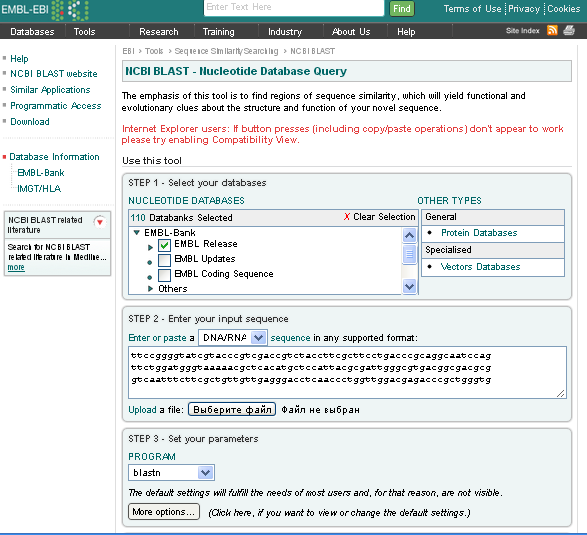Click the Help link in sidebar

pos(19,59)
